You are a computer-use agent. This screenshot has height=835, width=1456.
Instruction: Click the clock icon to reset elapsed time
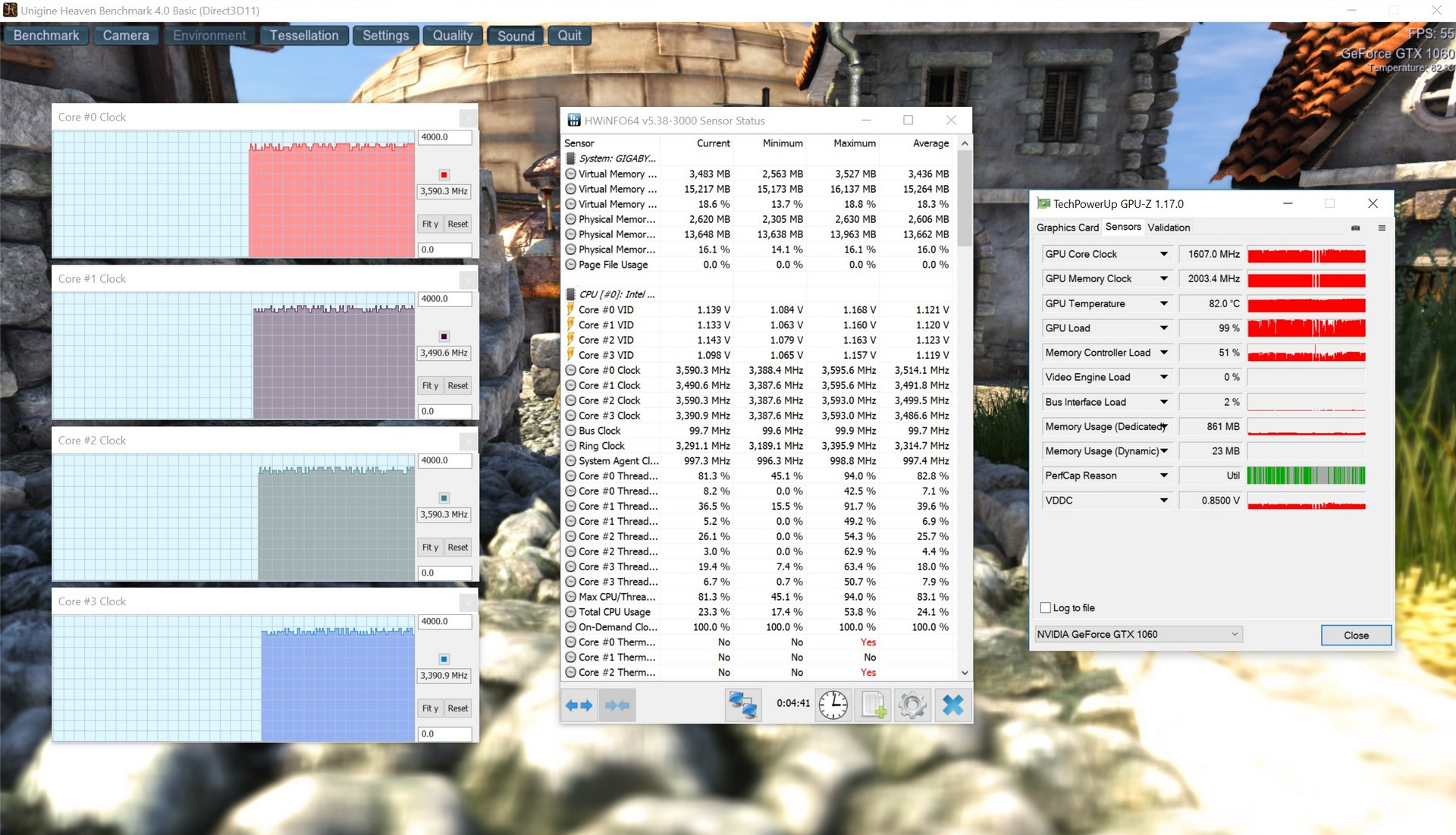pyautogui.click(x=833, y=705)
